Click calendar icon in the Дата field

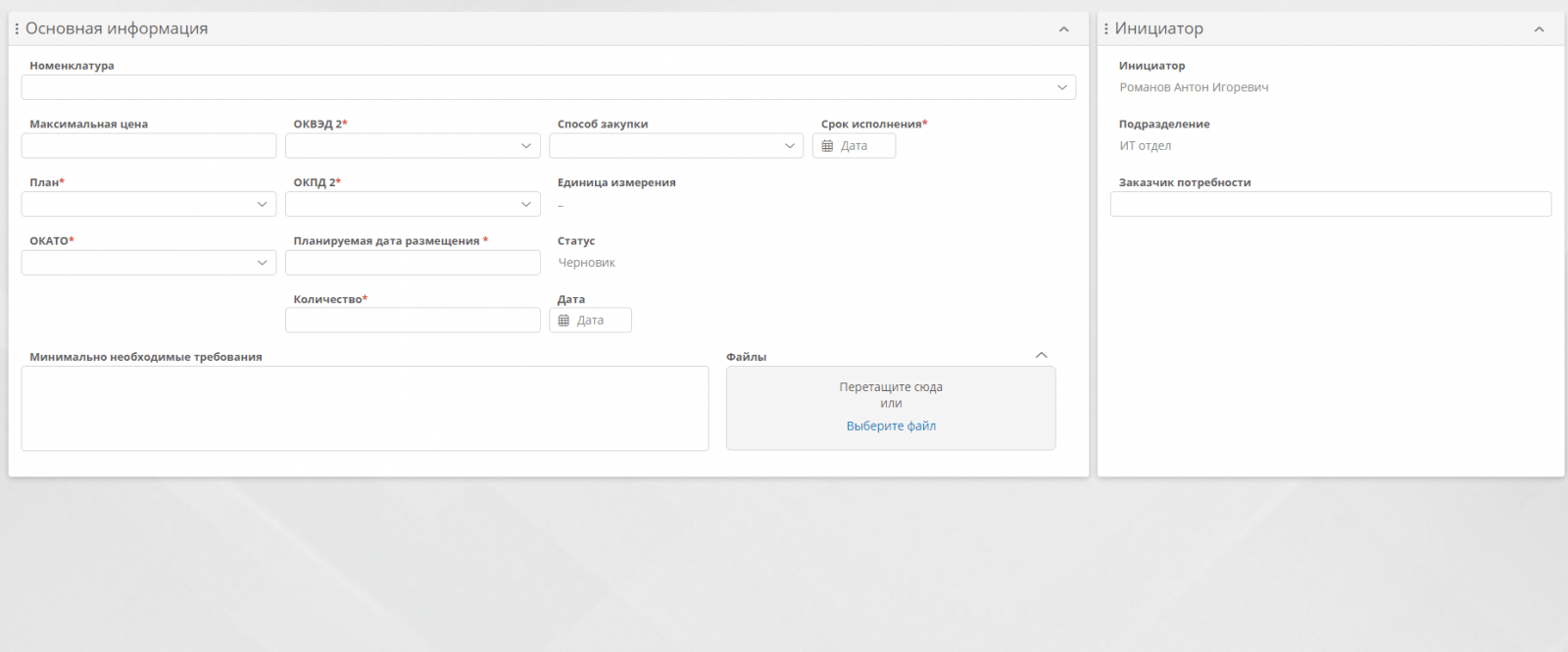click(x=563, y=321)
